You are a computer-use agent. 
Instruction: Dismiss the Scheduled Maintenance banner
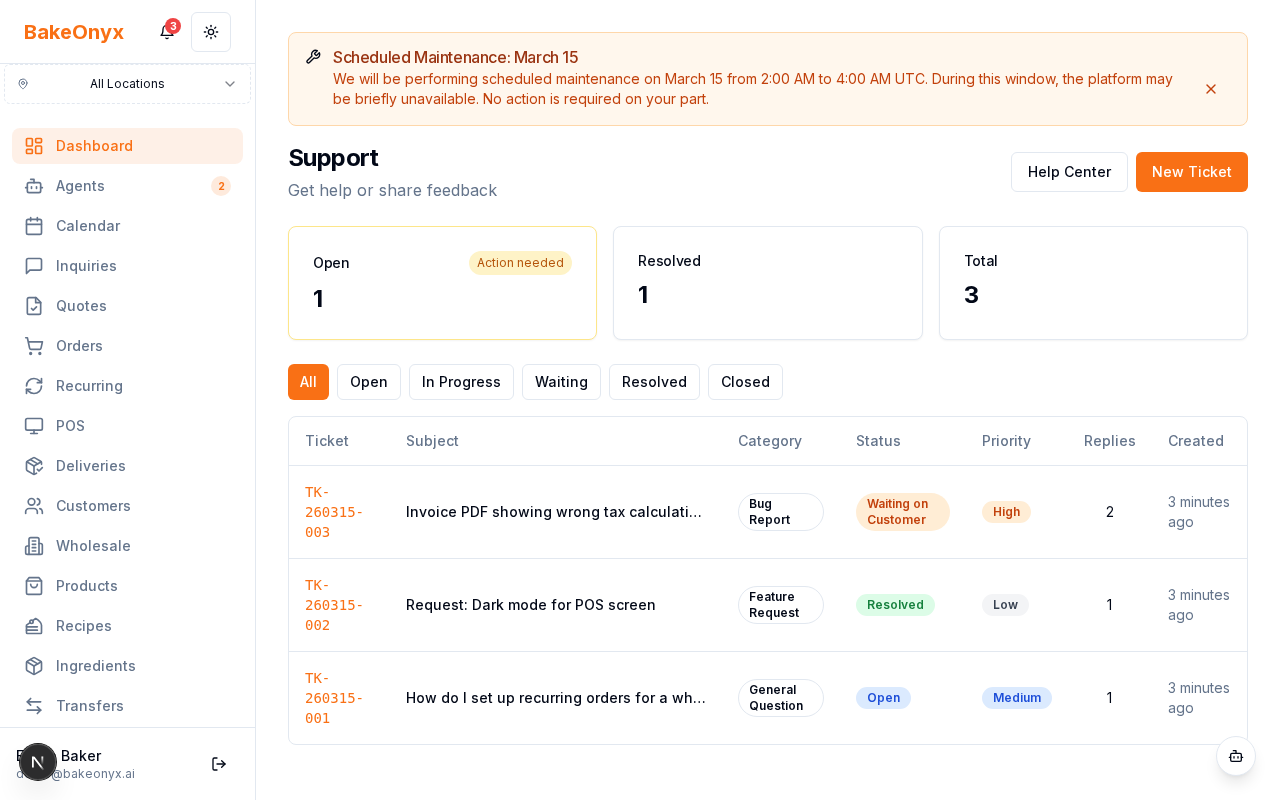click(x=1211, y=89)
